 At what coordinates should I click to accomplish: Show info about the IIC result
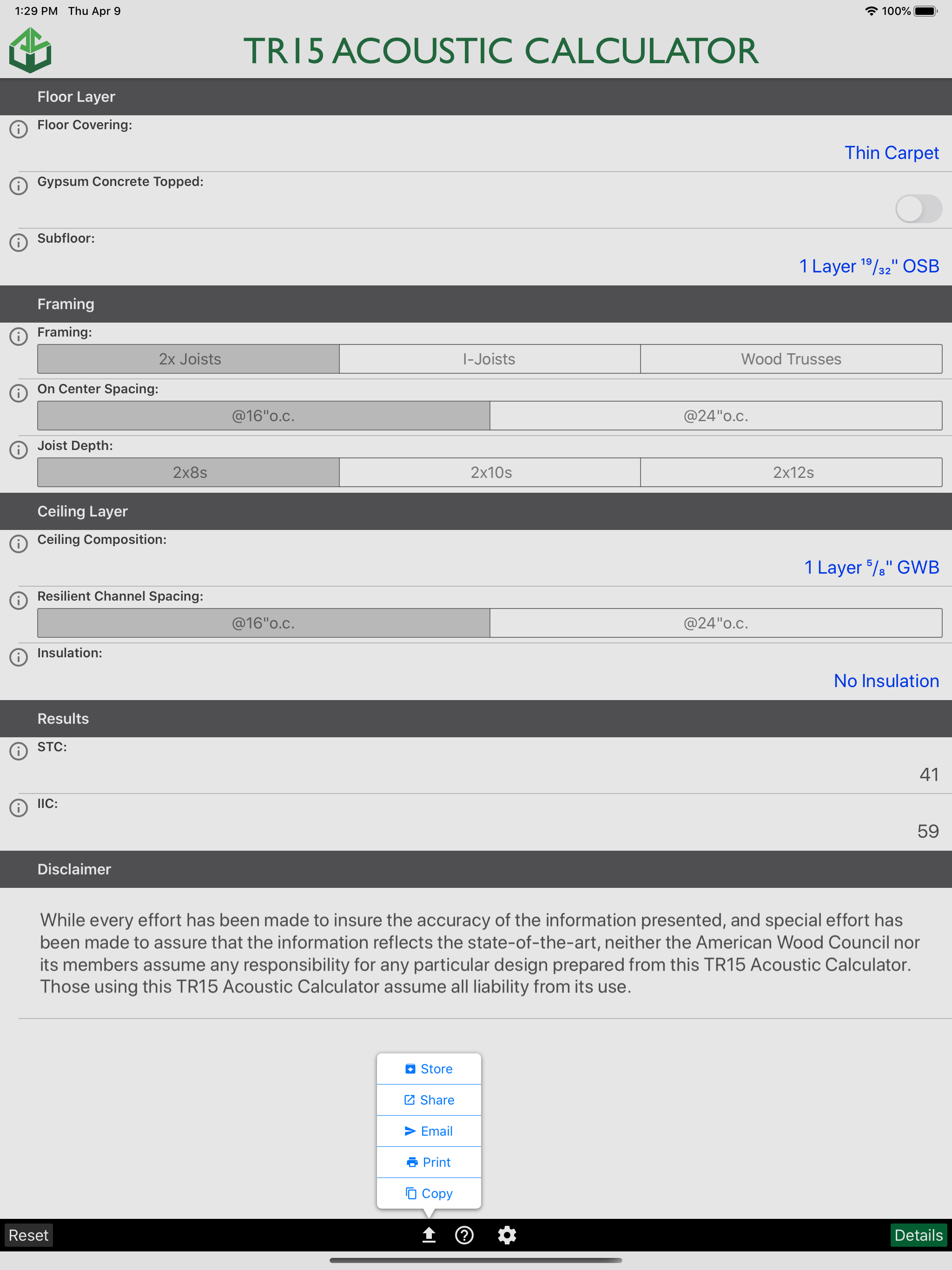coord(19,808)
